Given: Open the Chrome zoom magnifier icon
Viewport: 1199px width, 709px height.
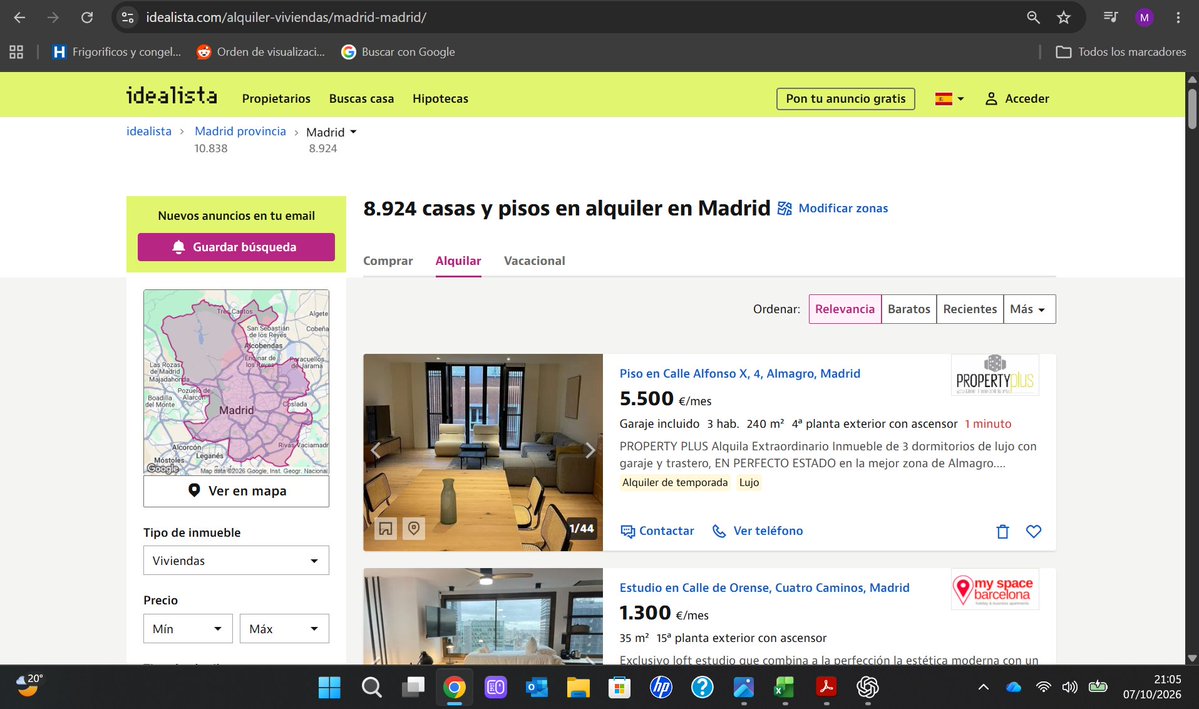Looking at the screenshot, I should [1033, 17].
